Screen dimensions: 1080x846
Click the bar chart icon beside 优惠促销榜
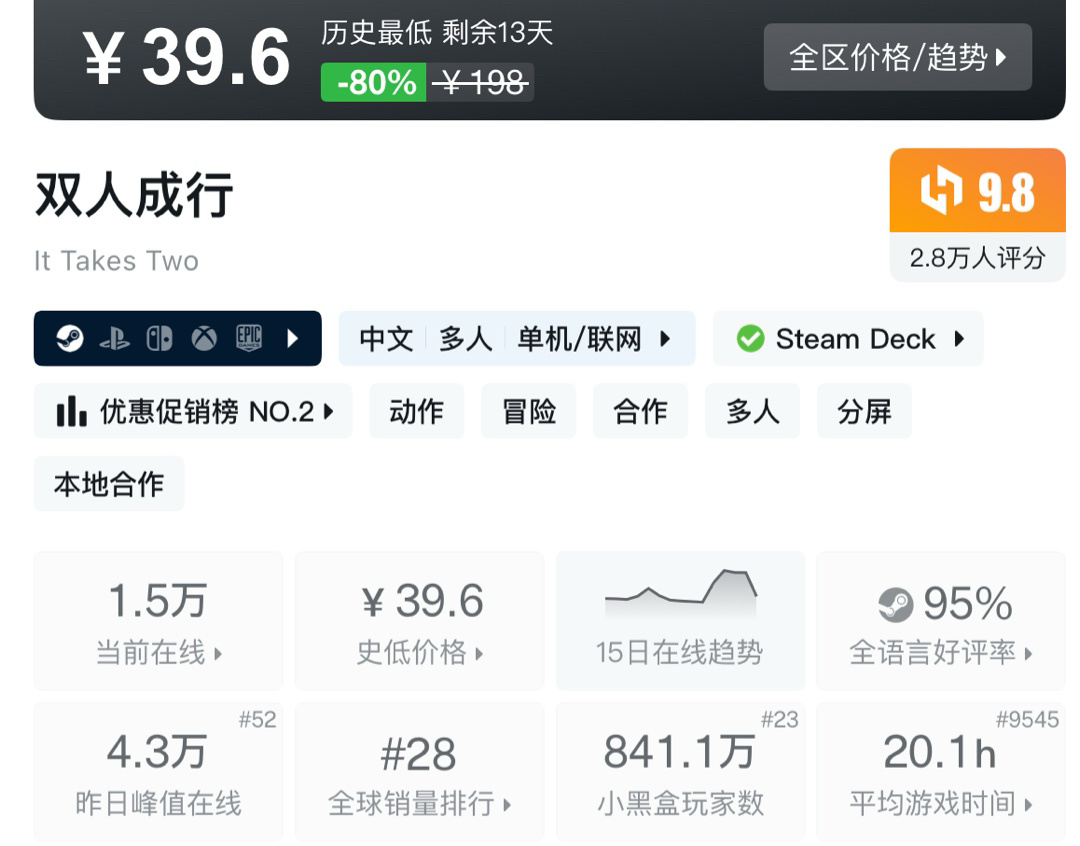[71, 411]
